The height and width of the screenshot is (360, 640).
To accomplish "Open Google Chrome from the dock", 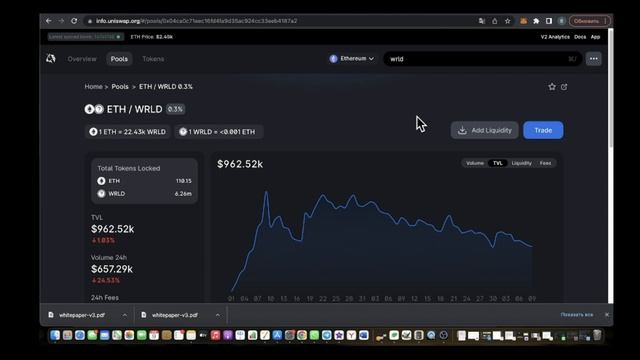I will click(x=302, y=335).
